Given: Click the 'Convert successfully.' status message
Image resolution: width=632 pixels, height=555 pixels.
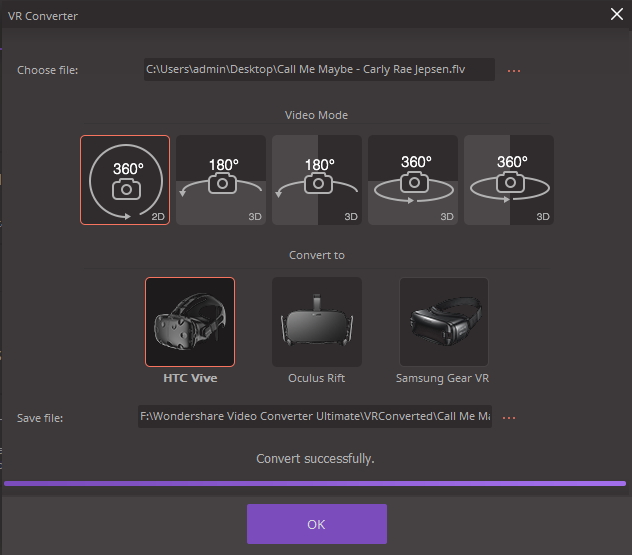Looking at the screenshot, I should (315, 459).
